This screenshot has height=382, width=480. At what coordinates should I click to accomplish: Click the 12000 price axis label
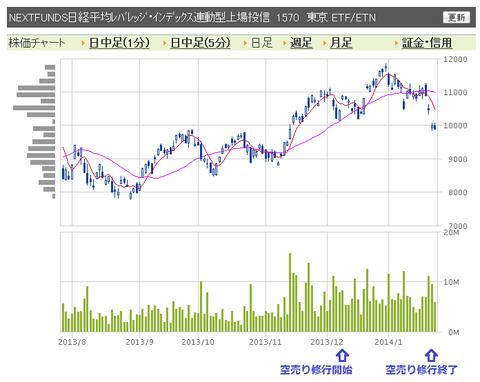455,59
